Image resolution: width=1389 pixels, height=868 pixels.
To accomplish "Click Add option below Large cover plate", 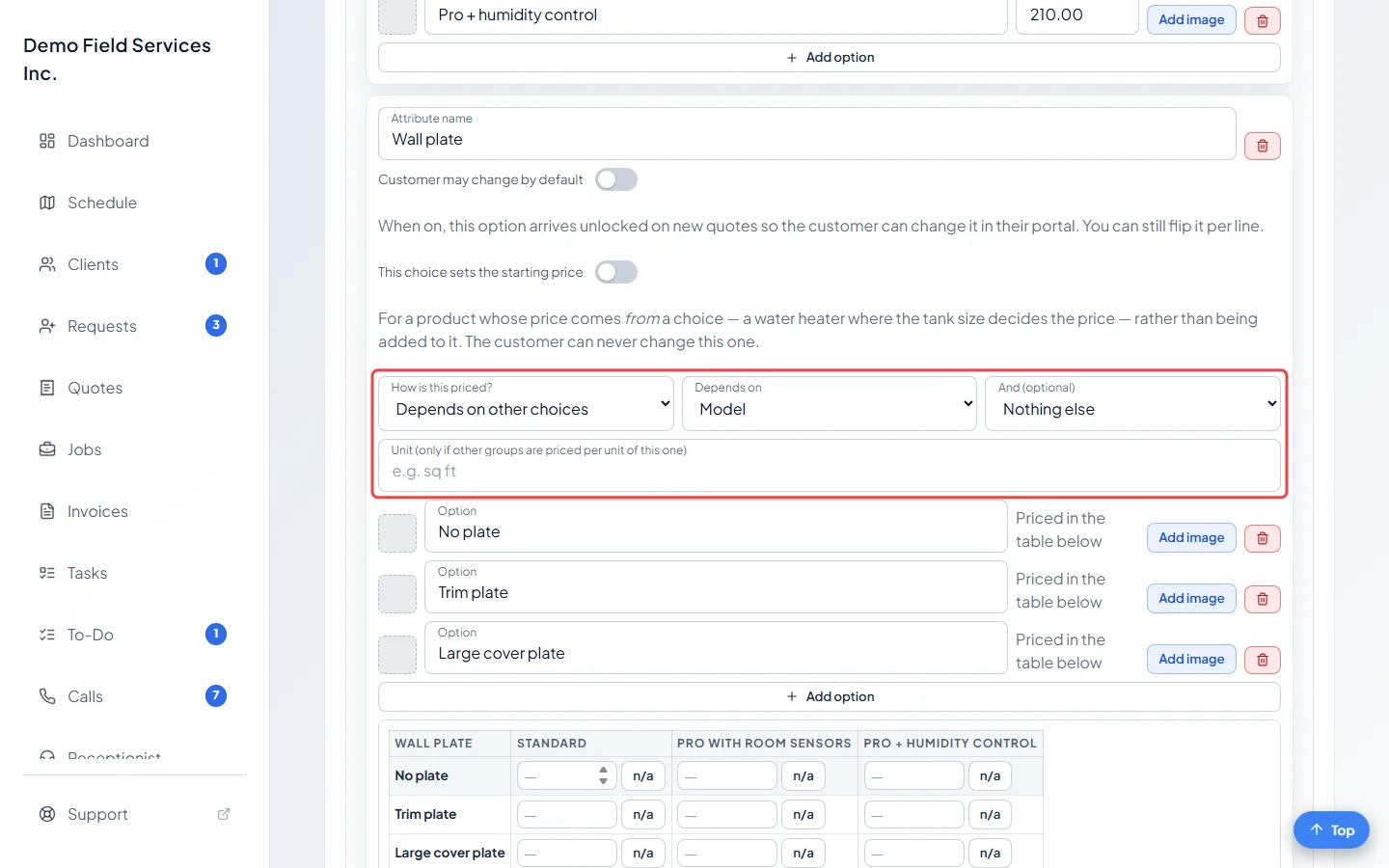I will [x=830, y=696].
